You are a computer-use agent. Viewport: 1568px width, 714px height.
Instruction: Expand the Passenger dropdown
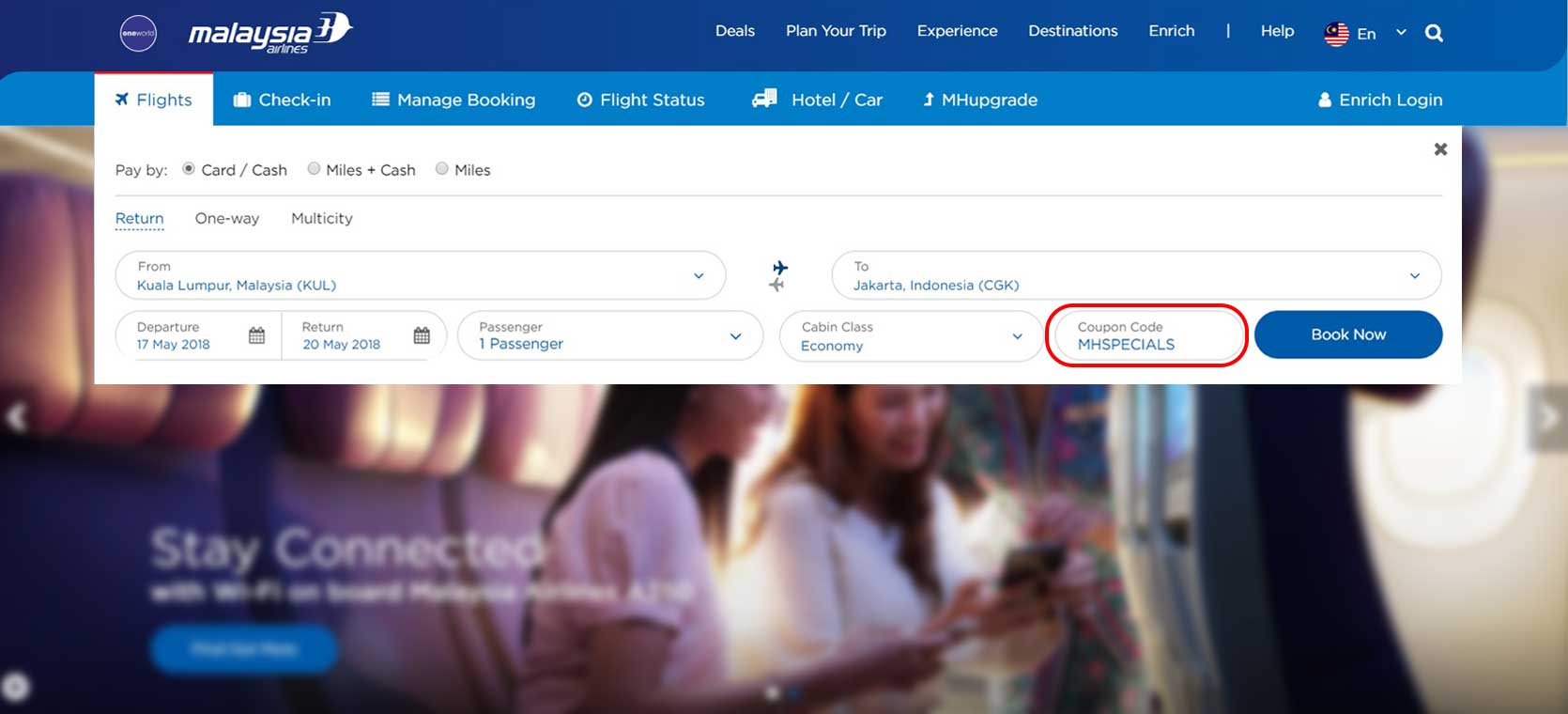tap(610, 335)
